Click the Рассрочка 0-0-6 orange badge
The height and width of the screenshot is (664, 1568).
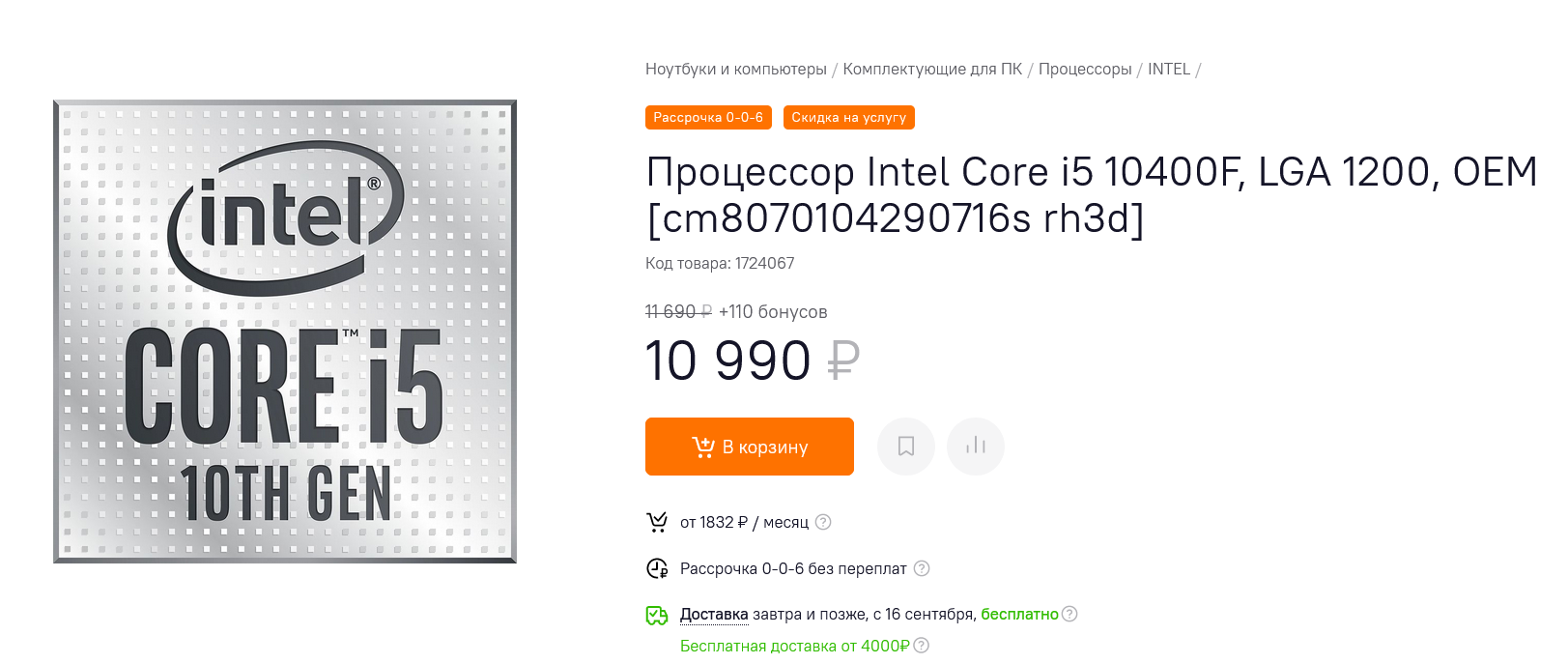pyautogui.click(x=708, y=117)
